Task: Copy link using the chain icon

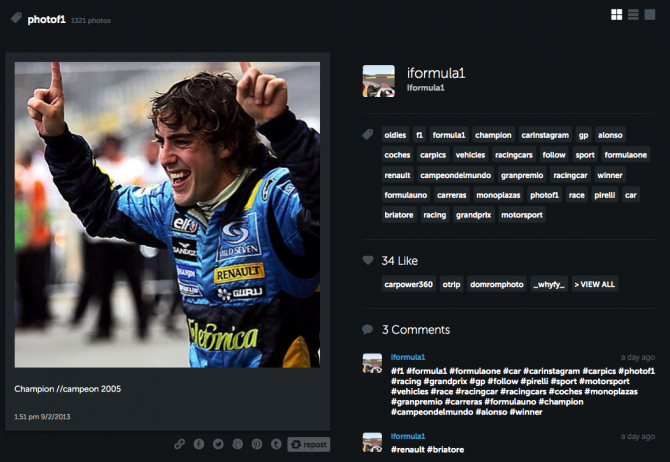Action: 179,444
